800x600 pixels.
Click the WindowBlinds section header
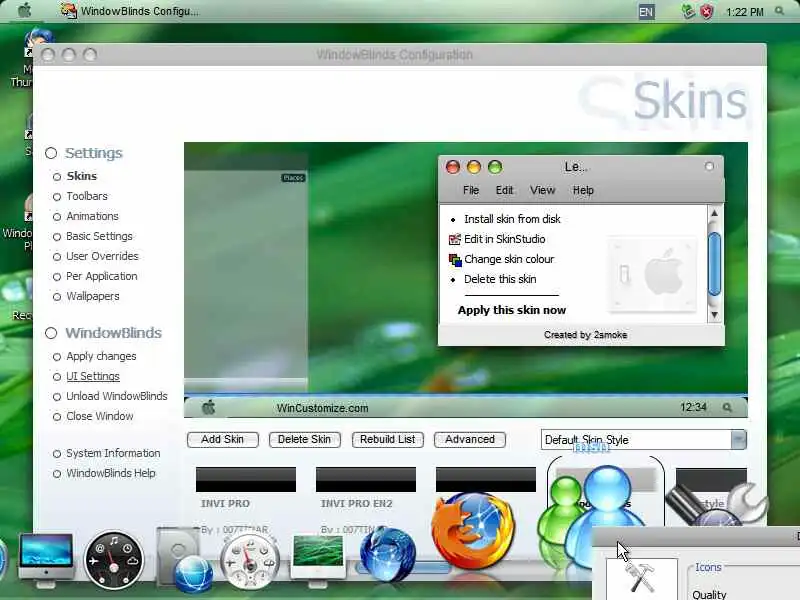point(113,333)
